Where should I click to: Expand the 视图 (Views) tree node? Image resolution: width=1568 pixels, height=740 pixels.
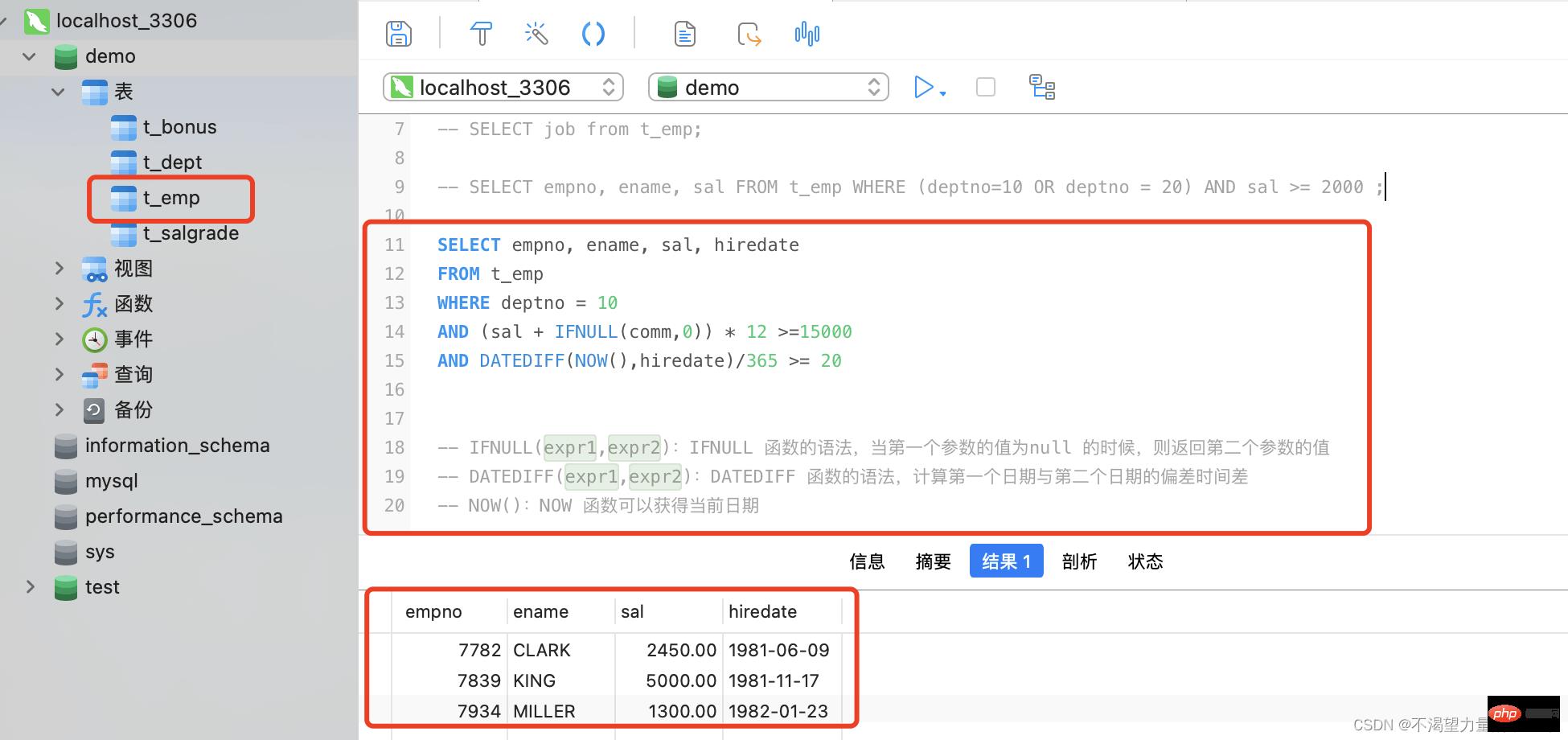click(x=59, y=268)
